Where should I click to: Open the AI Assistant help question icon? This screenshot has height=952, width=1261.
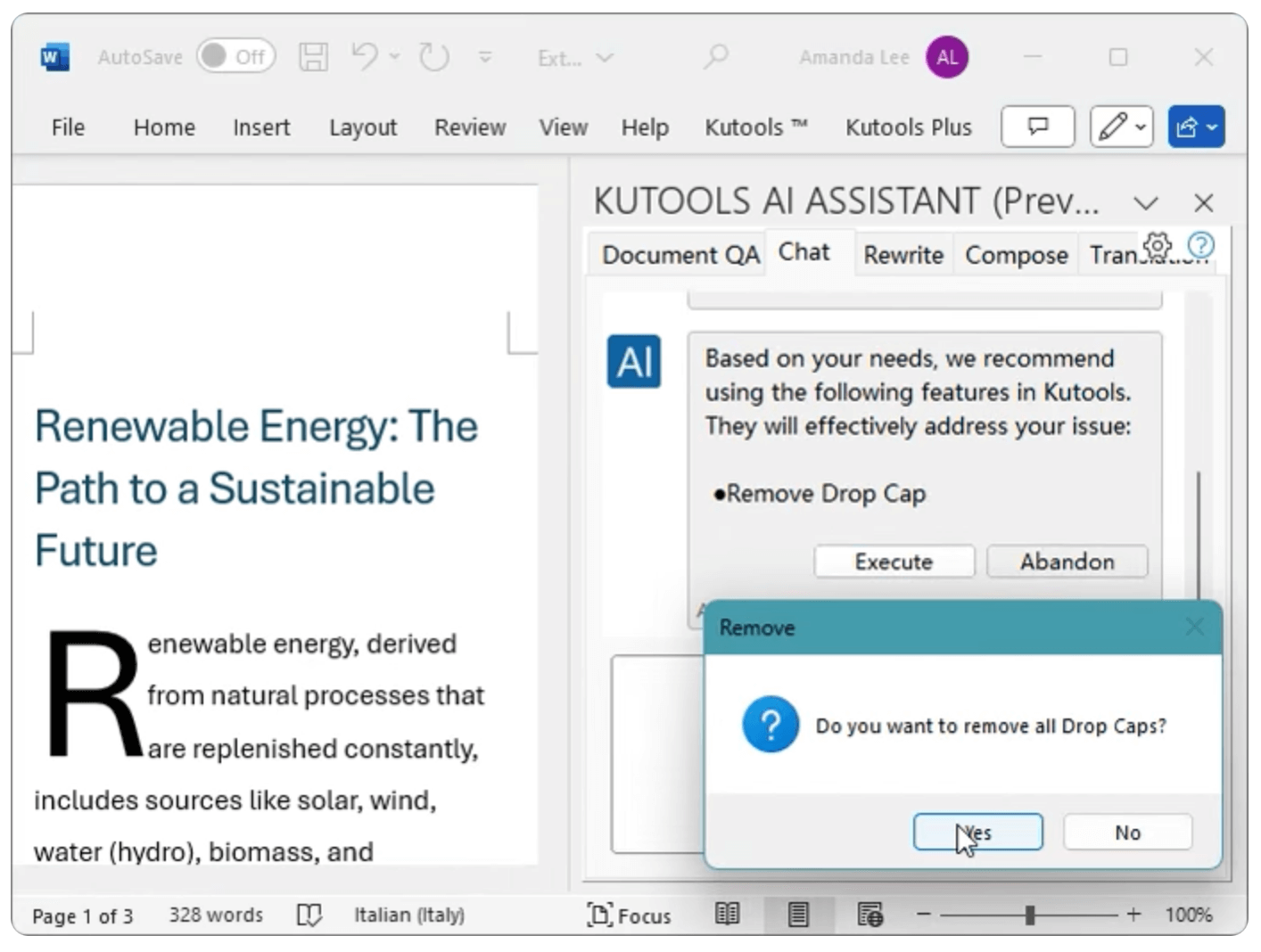1201,245
